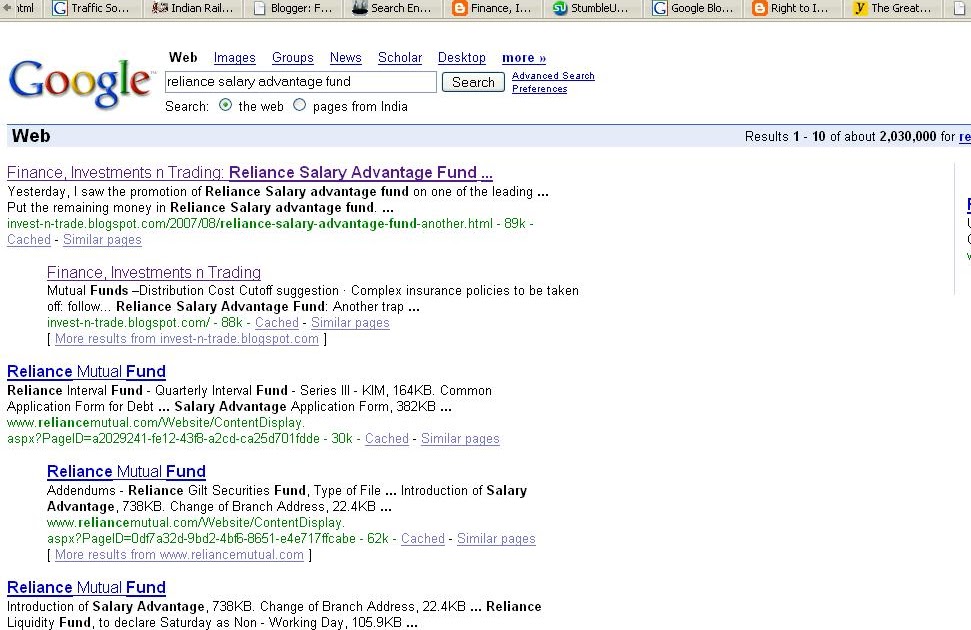971x630 pixels.
Task: Open the Google Blo... bookmark
Action: (693, 9)
